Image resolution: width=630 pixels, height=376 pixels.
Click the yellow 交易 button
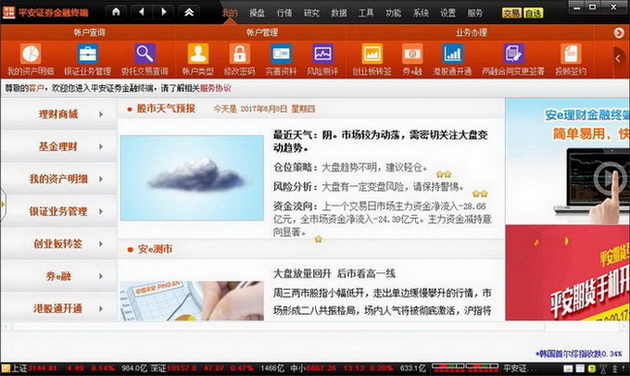pos(511,13)
